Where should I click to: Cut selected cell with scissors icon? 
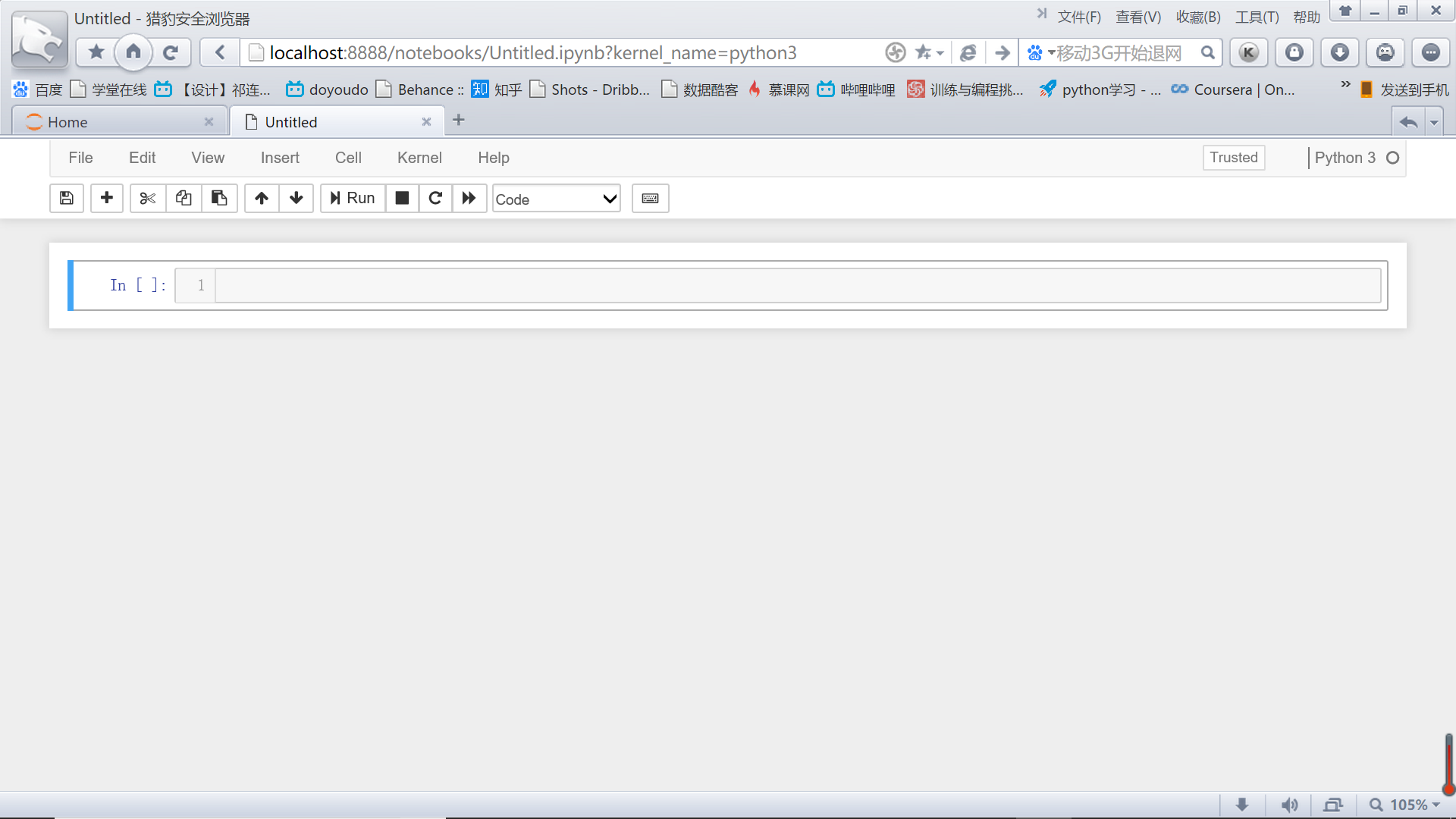pos(148,199)
